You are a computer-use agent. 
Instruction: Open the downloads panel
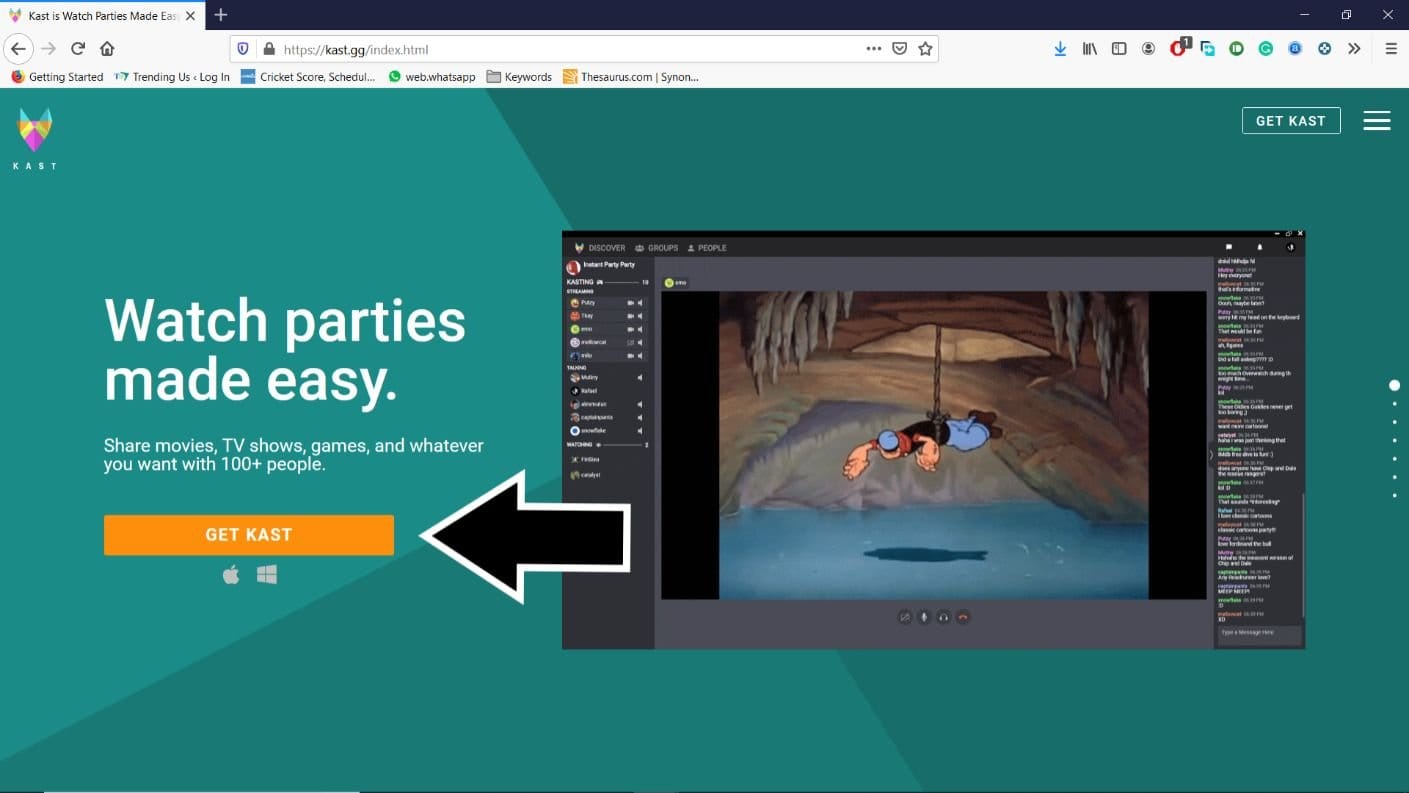[x=1060, y=48]
